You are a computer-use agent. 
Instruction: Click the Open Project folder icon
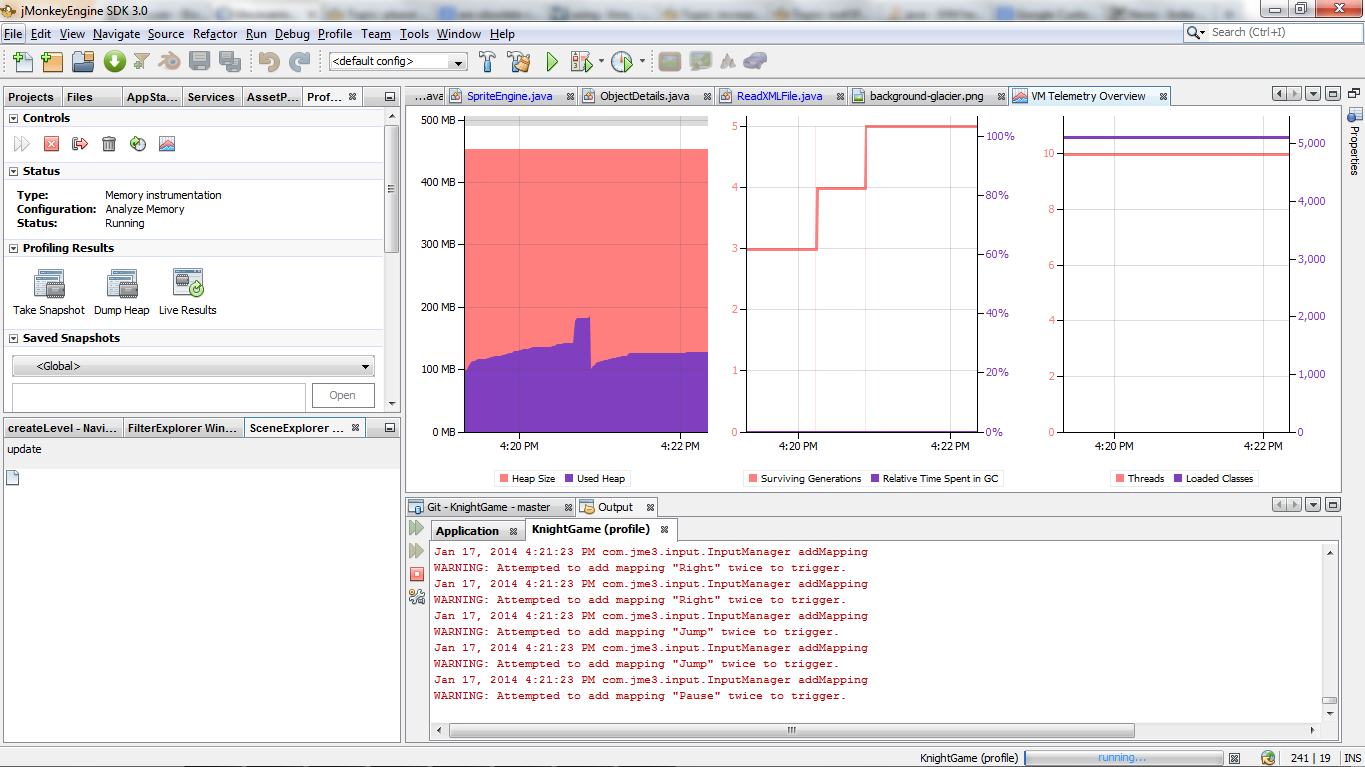(x=83, y=61)
